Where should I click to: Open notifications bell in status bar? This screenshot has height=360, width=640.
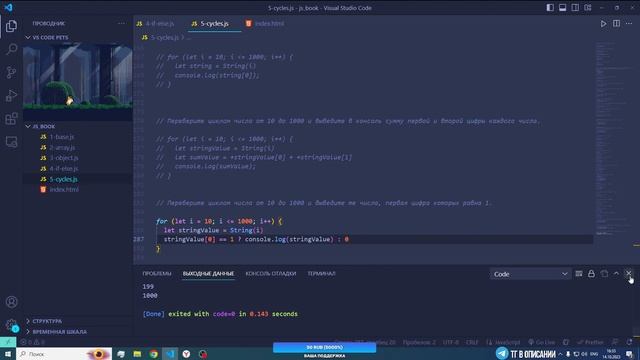pos(630,342)
